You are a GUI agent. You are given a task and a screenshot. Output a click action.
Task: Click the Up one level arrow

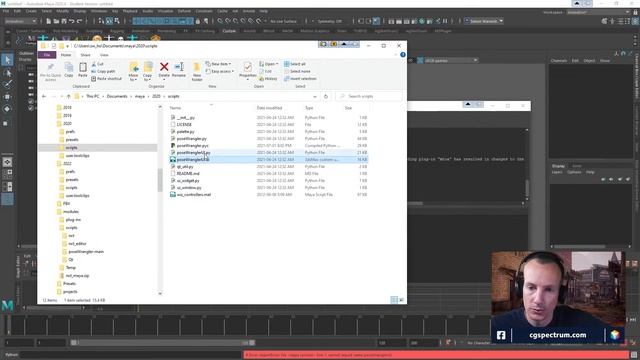(x=68, y=96)
